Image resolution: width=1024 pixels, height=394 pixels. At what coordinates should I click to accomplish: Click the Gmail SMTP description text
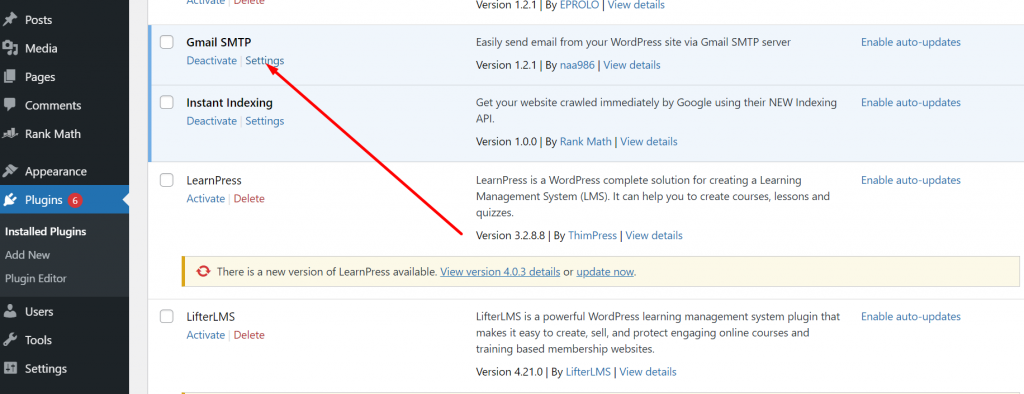tap(633, 42)
